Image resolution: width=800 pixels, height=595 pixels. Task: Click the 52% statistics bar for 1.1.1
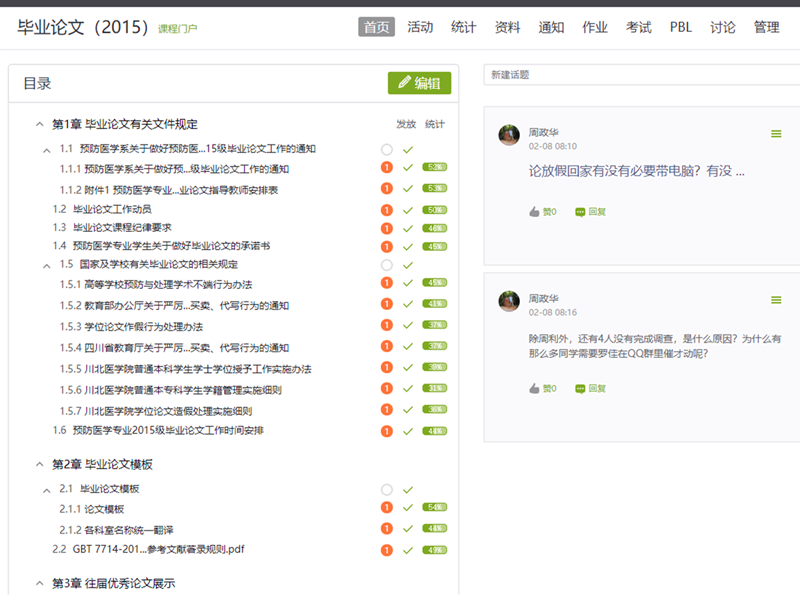[x=434, y=168]
